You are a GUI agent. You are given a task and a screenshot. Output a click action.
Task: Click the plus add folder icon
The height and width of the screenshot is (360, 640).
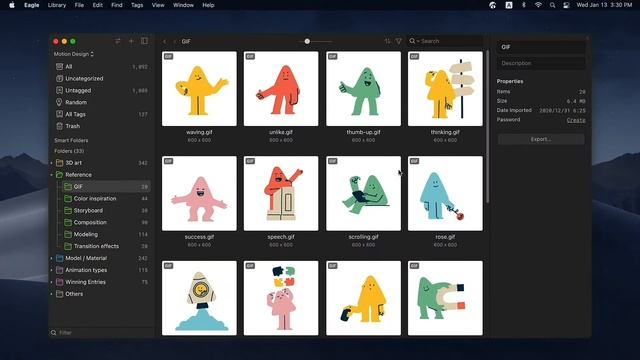tap(131, 41)
